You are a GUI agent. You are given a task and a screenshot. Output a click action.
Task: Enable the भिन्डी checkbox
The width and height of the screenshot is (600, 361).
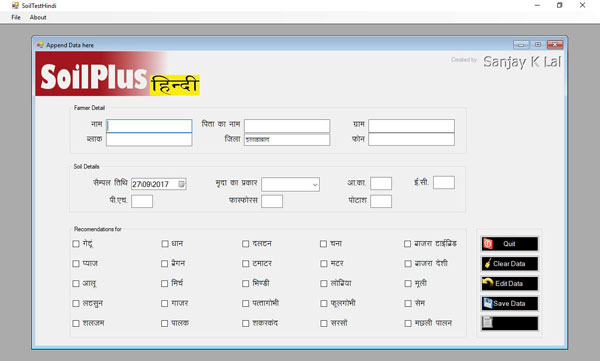pos(246,284)
